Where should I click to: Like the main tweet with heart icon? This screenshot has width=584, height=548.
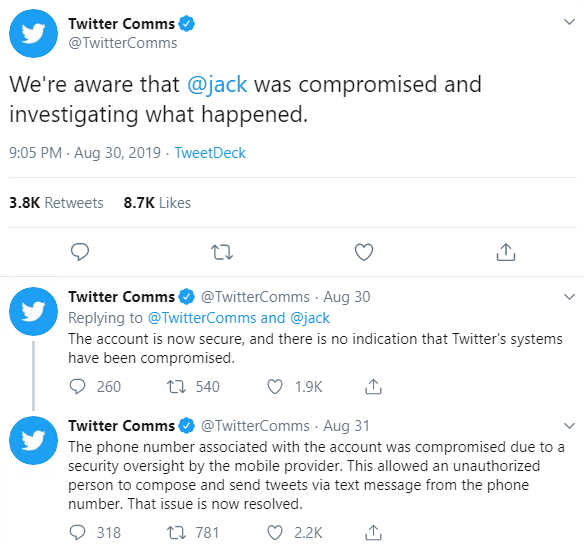364,252
